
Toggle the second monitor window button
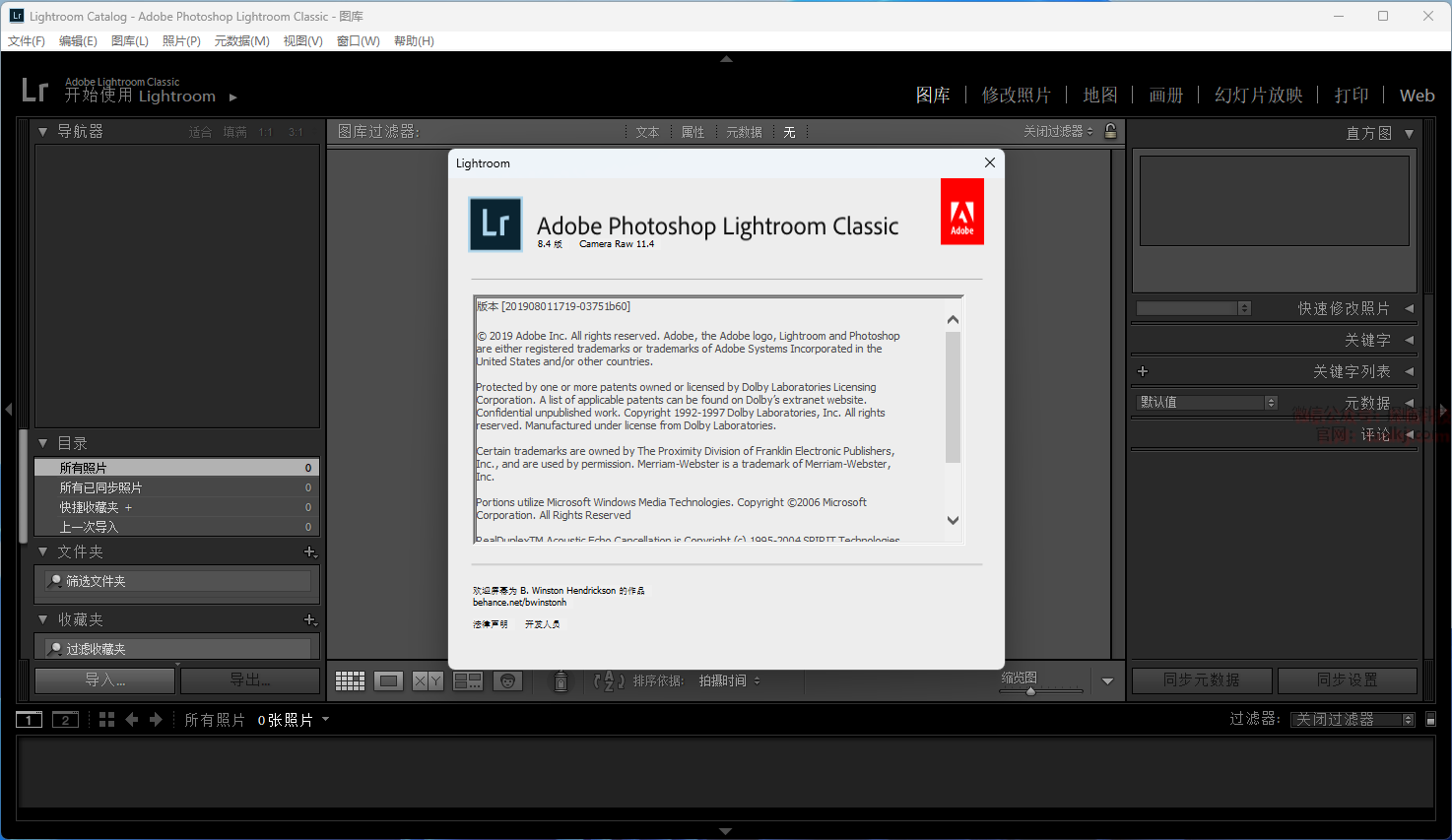65,720
